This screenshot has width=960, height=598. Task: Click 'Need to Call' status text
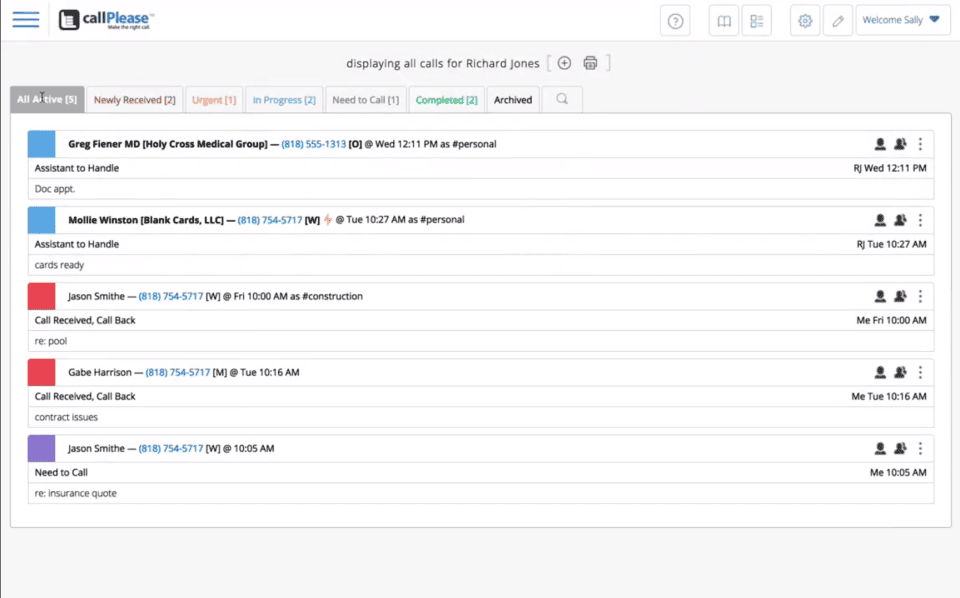61,473
